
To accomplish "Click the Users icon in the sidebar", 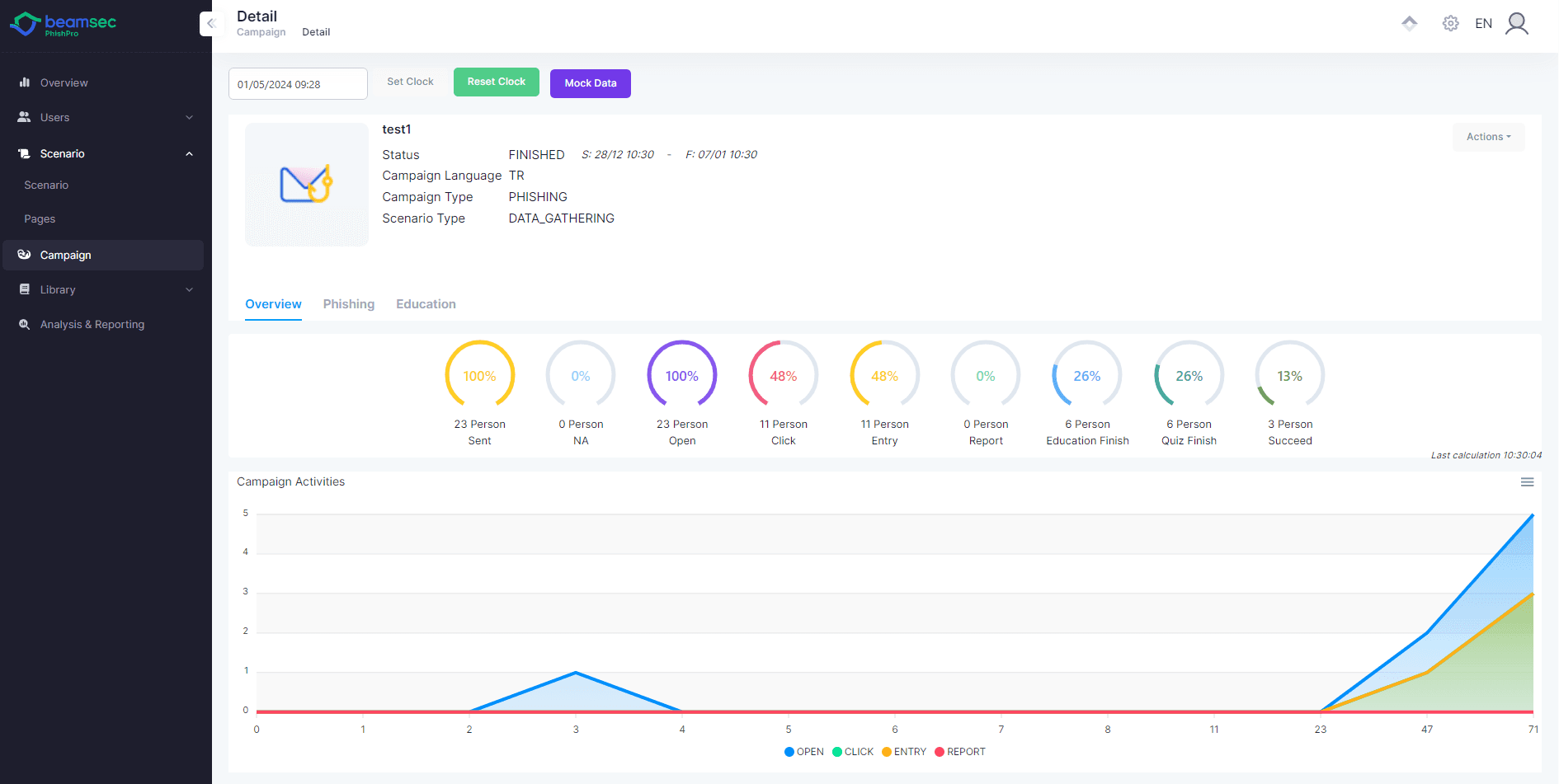I will 24,117.
